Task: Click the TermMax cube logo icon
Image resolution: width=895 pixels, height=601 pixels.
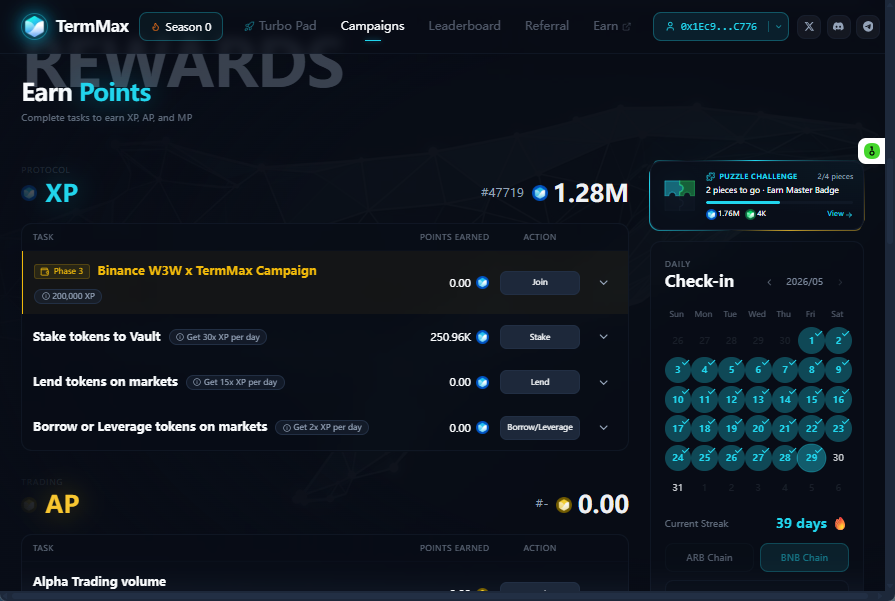Action: point(34,26)
